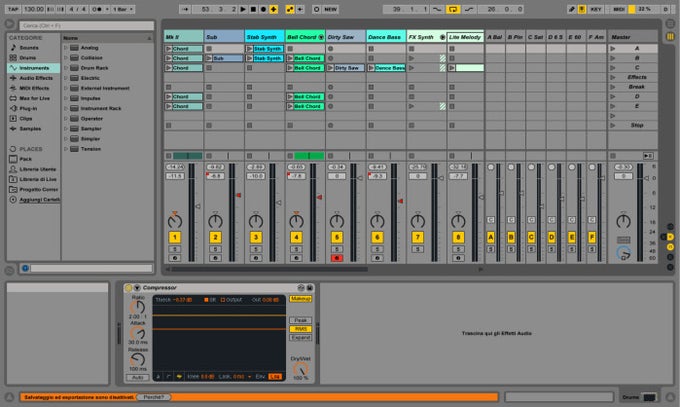Screen dimensions: 680x407
Task: Toggle track 1 activator button
Action: click(175, 237)
